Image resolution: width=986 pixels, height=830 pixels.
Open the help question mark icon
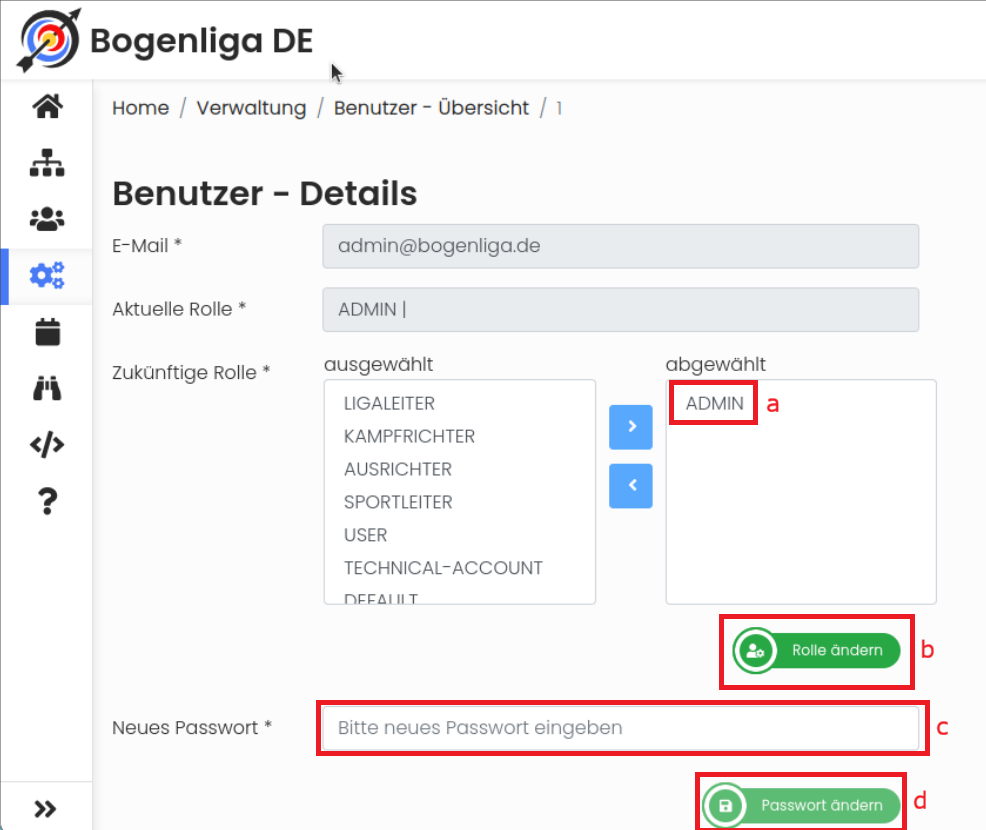pyautogui.click(x=47, y=501)
